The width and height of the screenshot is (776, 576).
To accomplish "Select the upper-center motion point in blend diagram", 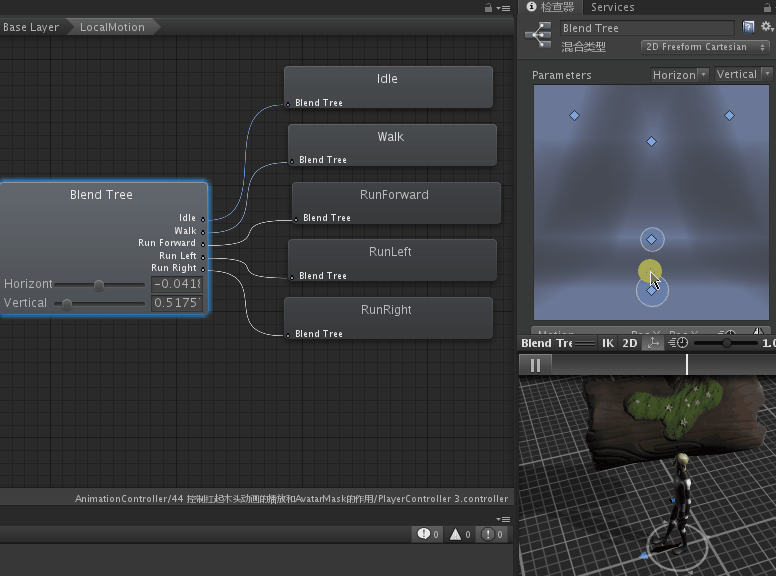I will (x=652, y=142).
